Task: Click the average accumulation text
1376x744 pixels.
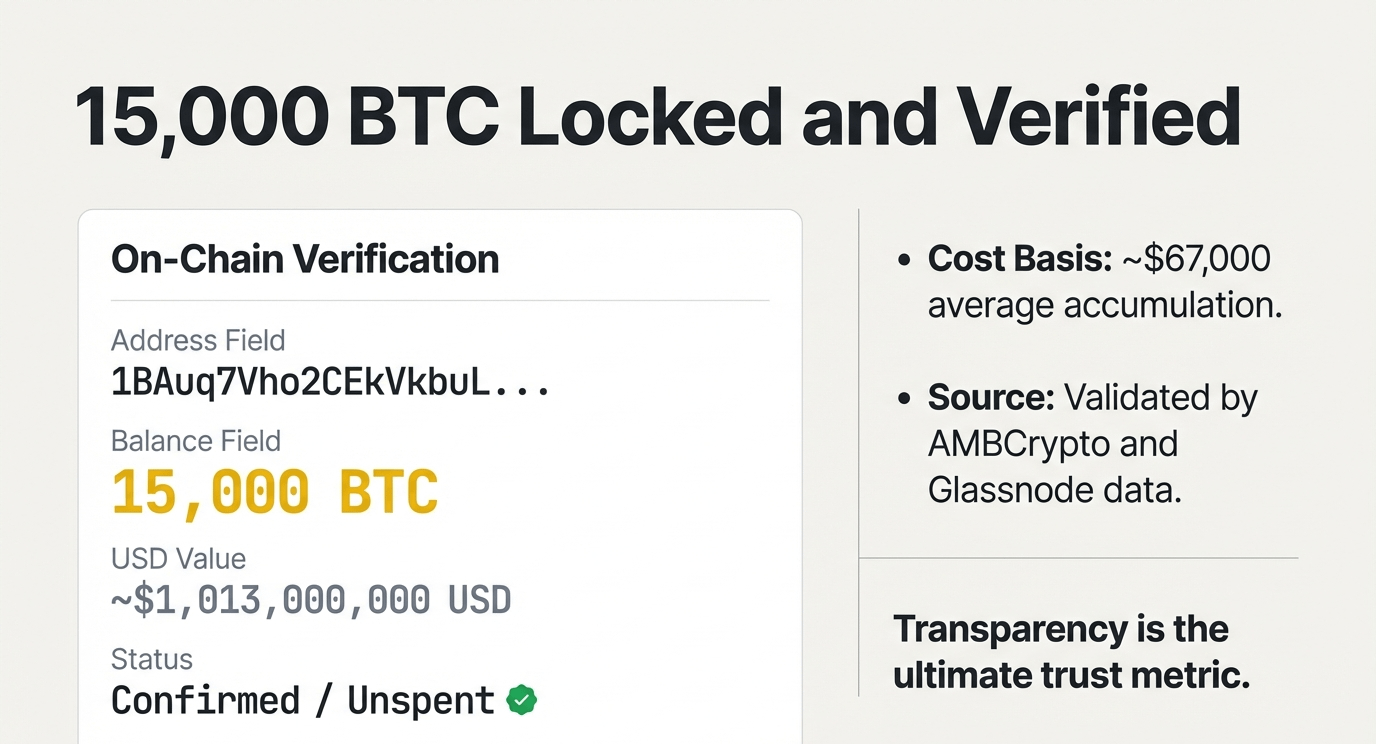Action: click(x=1104, y=305)
